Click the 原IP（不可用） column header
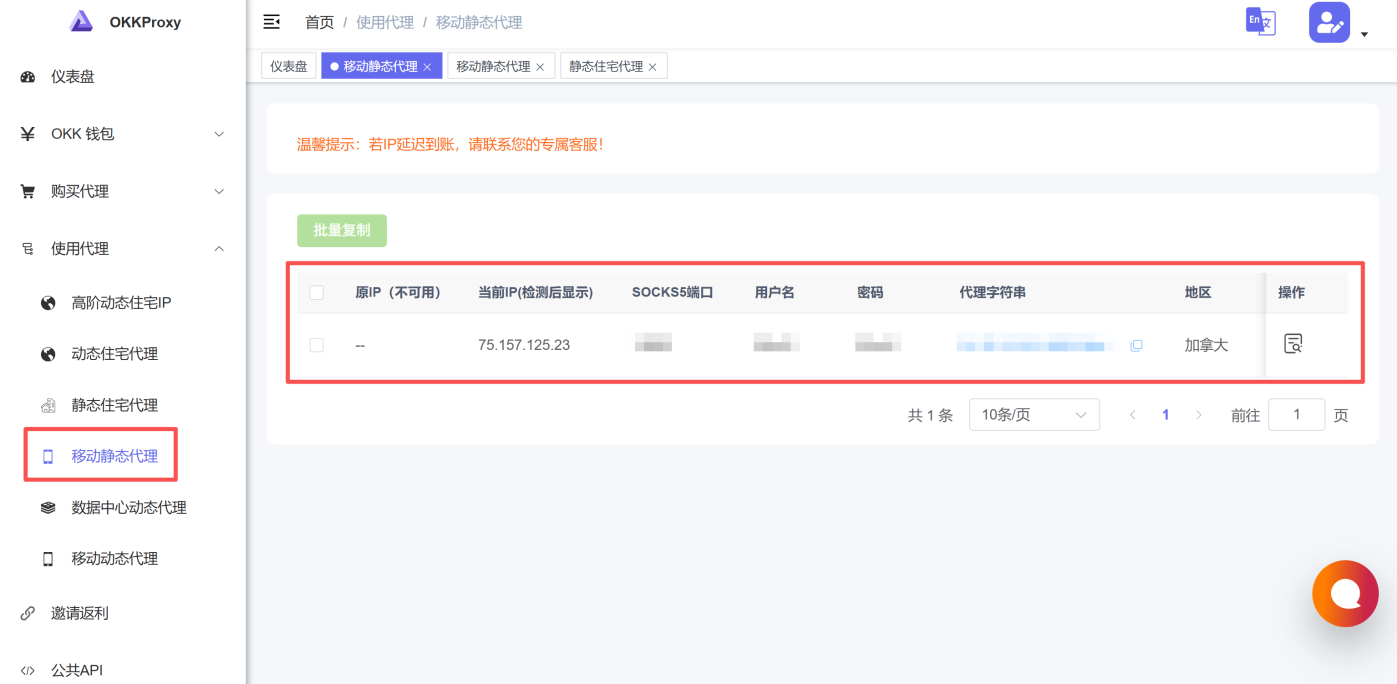This screenshot has height=684, width=1397. pyautogui.click(x=398, y=293)
